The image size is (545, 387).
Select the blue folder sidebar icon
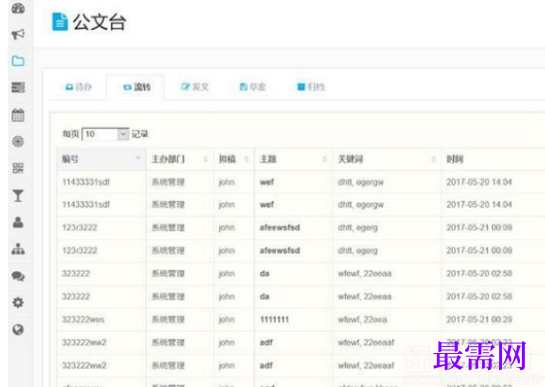(18, 61)
